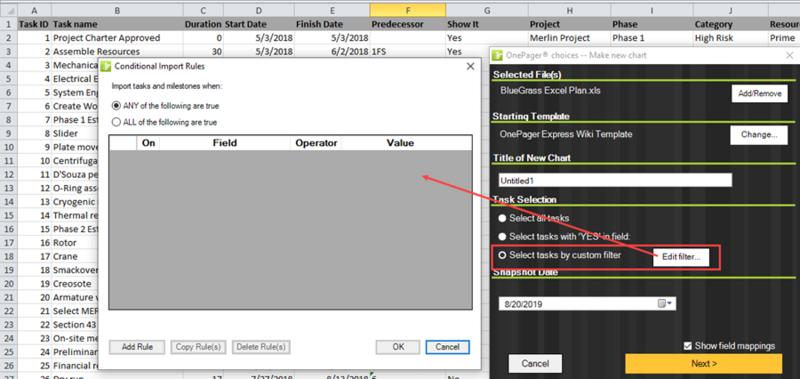Screen dimensions: 800x379
Task: Click the yellow Next > button
Action: (704, 364)
